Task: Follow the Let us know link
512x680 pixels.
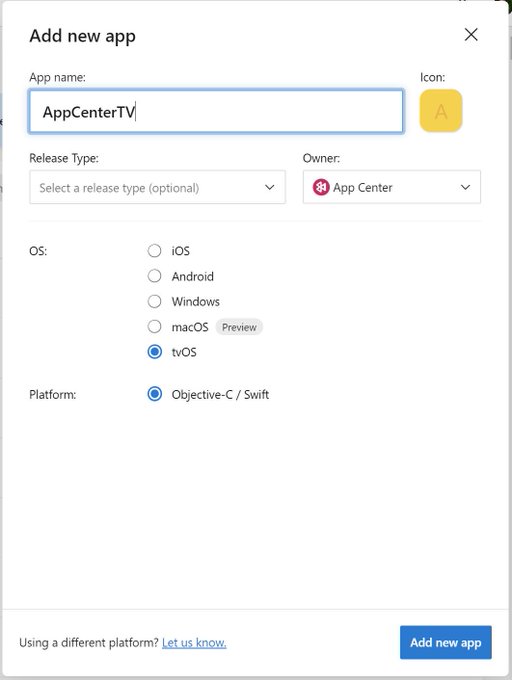Action: tap(194, 642)
